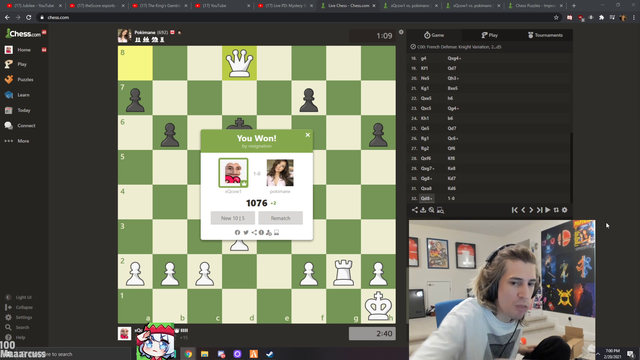
Task: Click share game icon below move list
Action: coord(415,210)
